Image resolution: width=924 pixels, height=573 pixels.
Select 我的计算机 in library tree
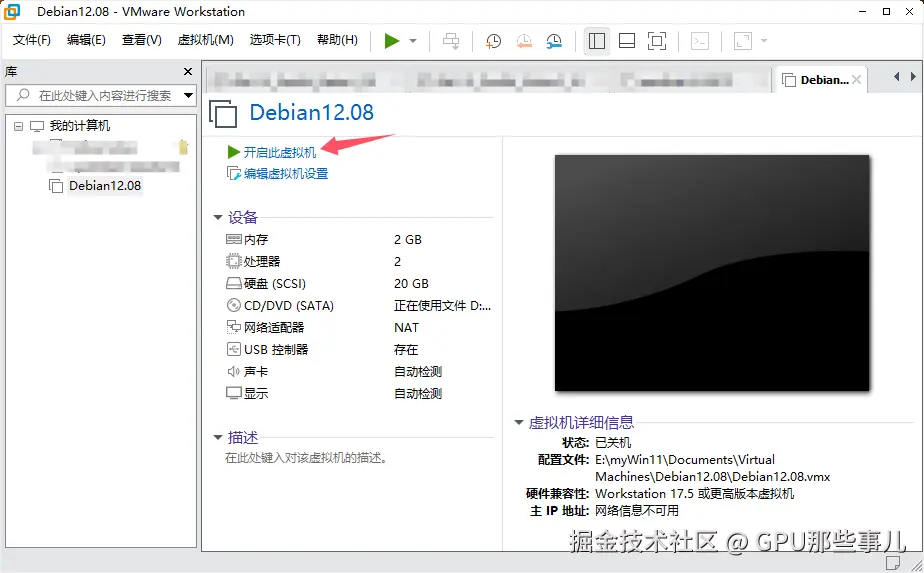click(80, 126)
